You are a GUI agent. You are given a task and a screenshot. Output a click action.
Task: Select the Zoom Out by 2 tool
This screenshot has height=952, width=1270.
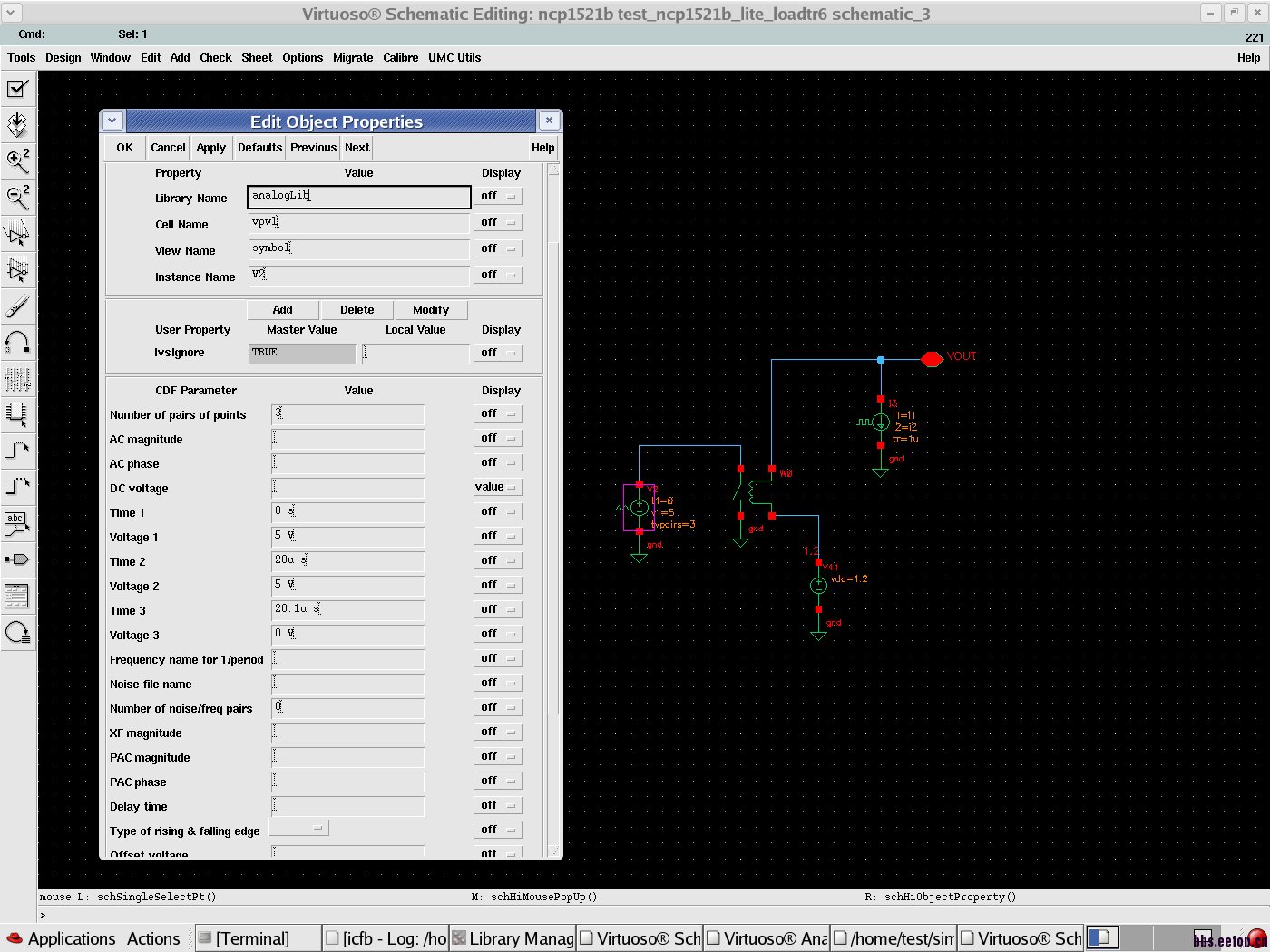(18, 197)
